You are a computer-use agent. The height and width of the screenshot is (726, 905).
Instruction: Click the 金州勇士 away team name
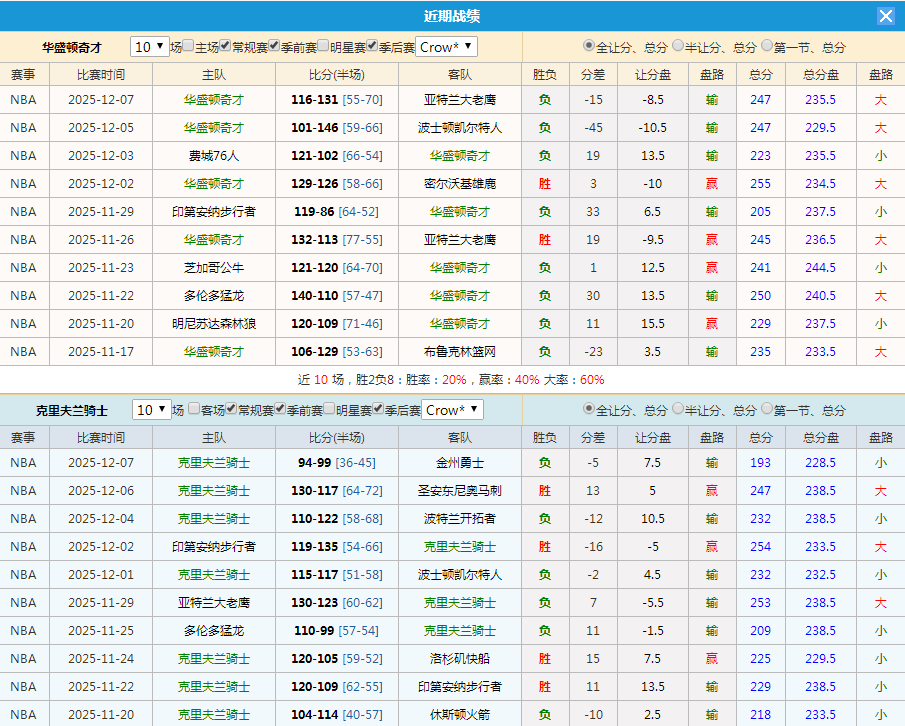[459, 463]
